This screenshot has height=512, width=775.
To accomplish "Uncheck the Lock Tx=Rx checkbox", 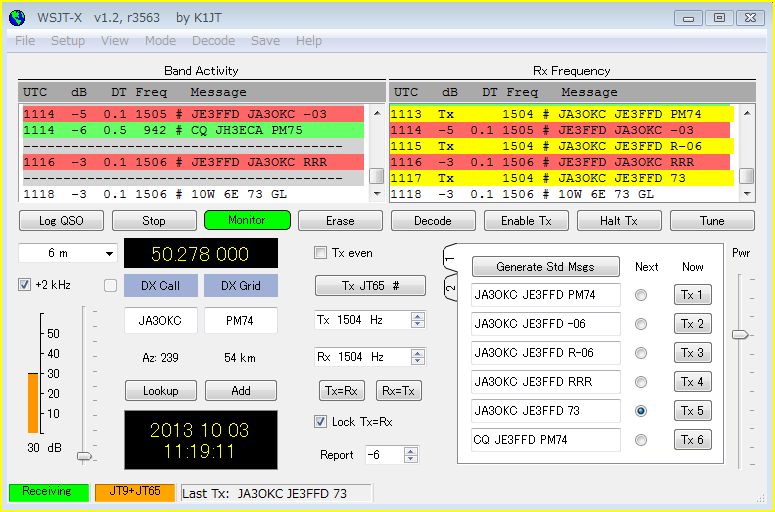I will [x=321, y=422].
